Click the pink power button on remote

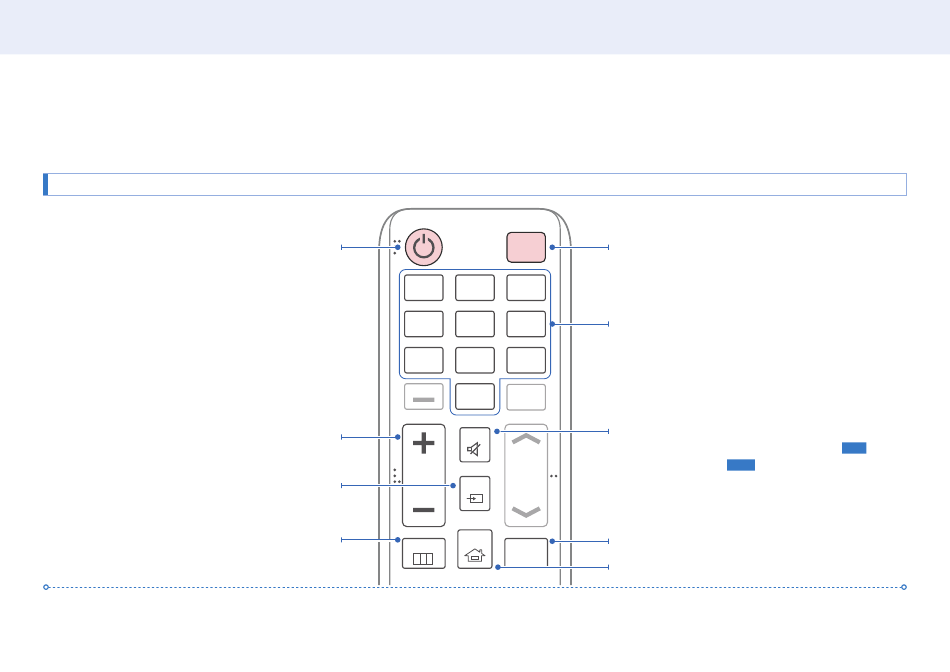(x=424, y=247)
